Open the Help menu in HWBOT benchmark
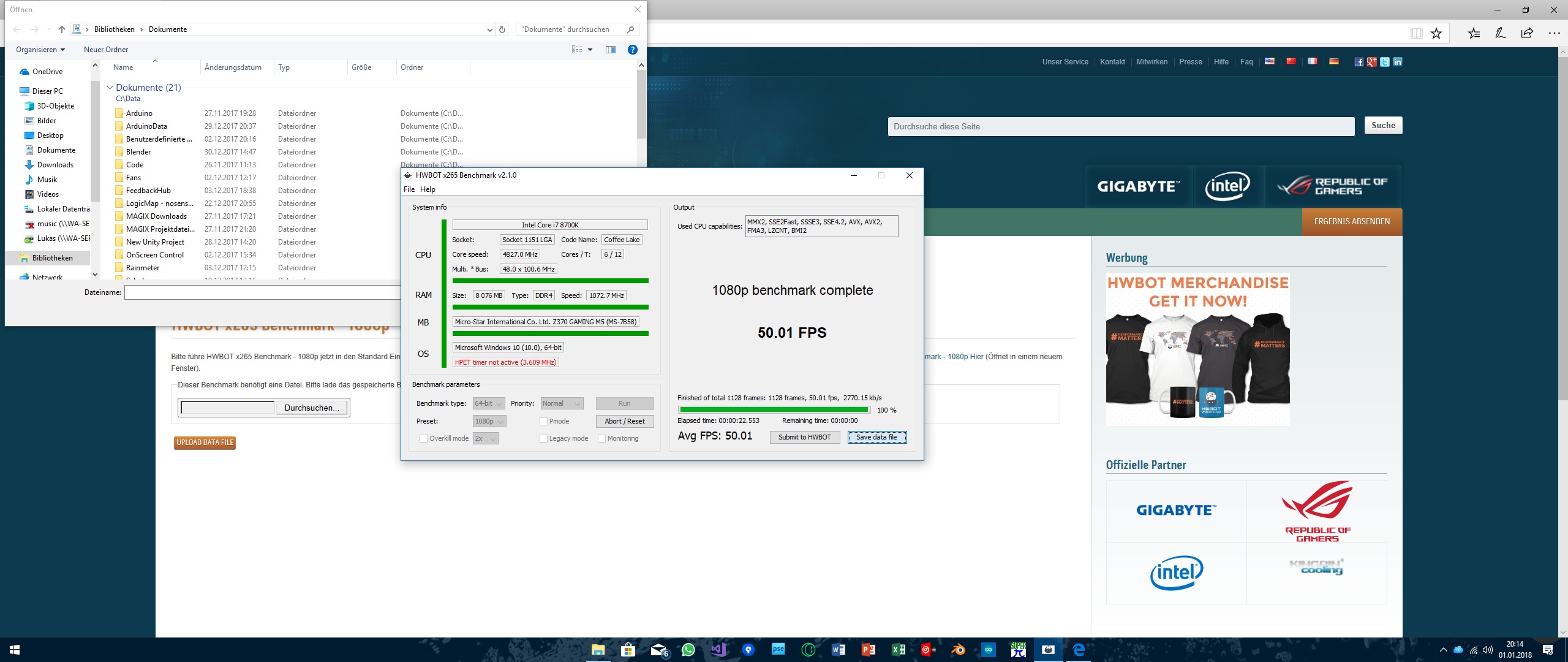 click(428, 189)
